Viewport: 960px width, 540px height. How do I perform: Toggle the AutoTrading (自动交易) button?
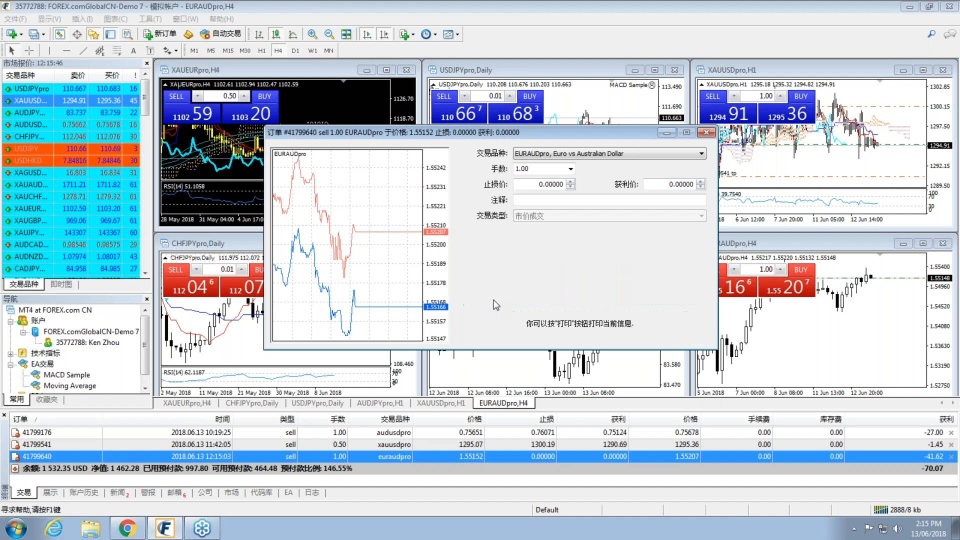tap(221, 34)
